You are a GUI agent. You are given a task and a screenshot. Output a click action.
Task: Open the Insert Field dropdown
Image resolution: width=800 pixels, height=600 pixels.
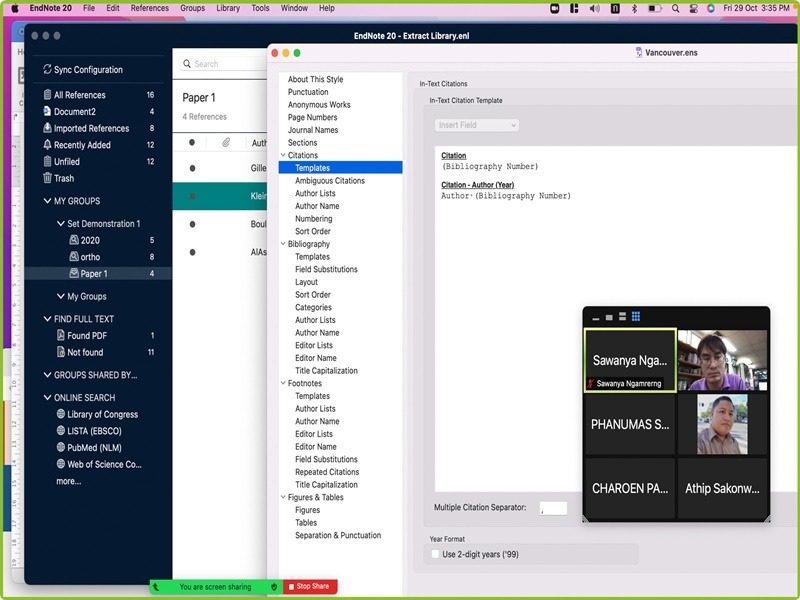click(x=477, y=125)
